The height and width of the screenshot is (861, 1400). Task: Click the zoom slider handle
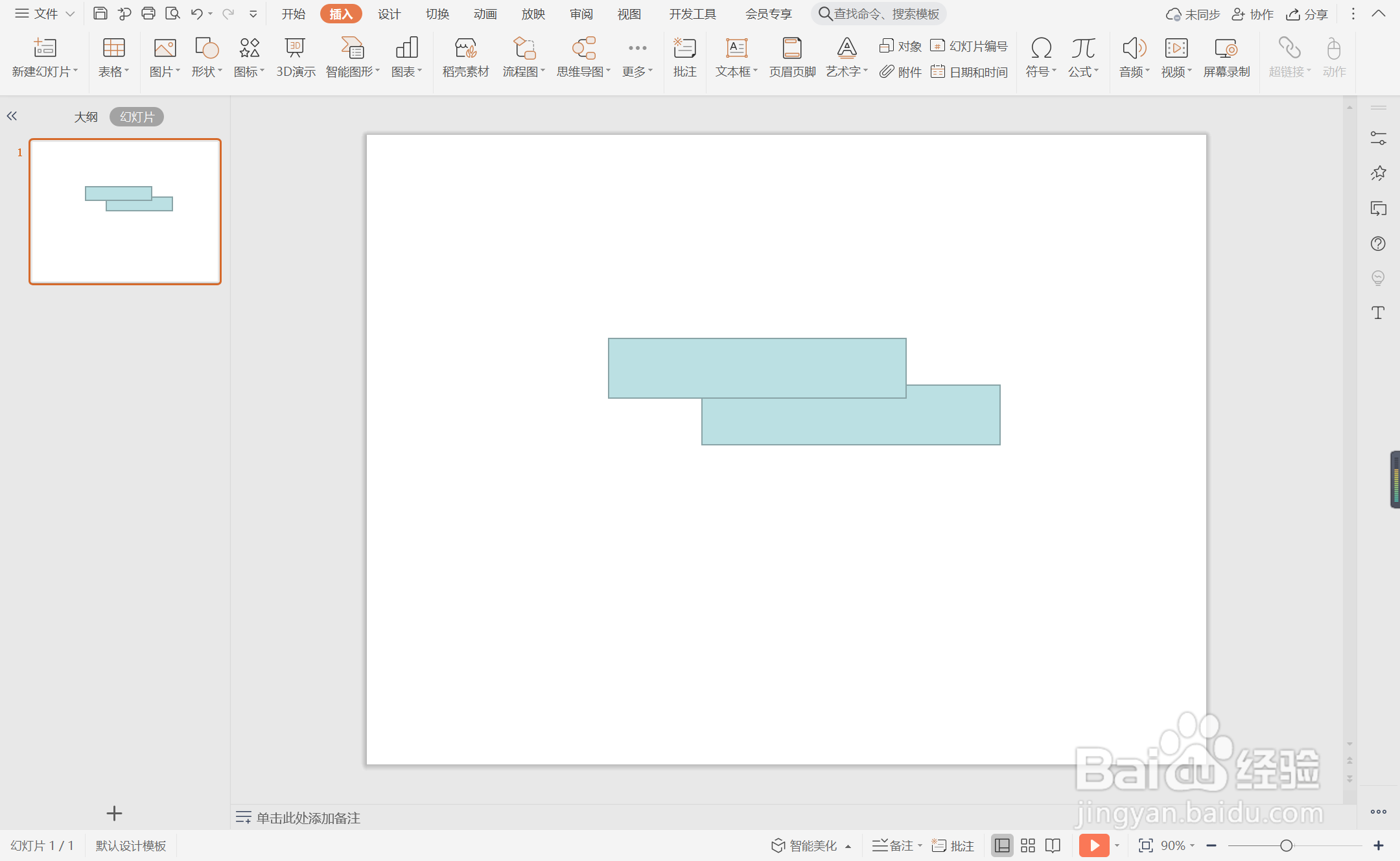[1287, 845]
